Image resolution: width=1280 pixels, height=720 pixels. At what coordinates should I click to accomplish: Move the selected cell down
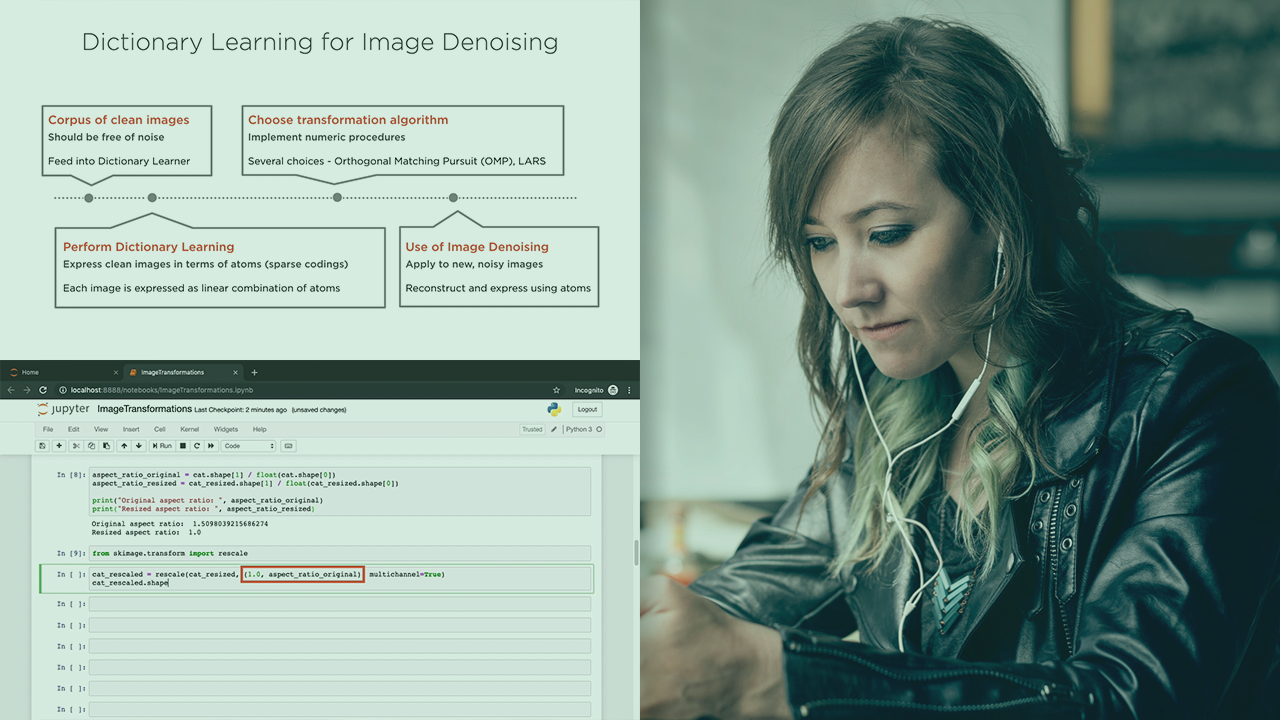click(x=138, y=446)
